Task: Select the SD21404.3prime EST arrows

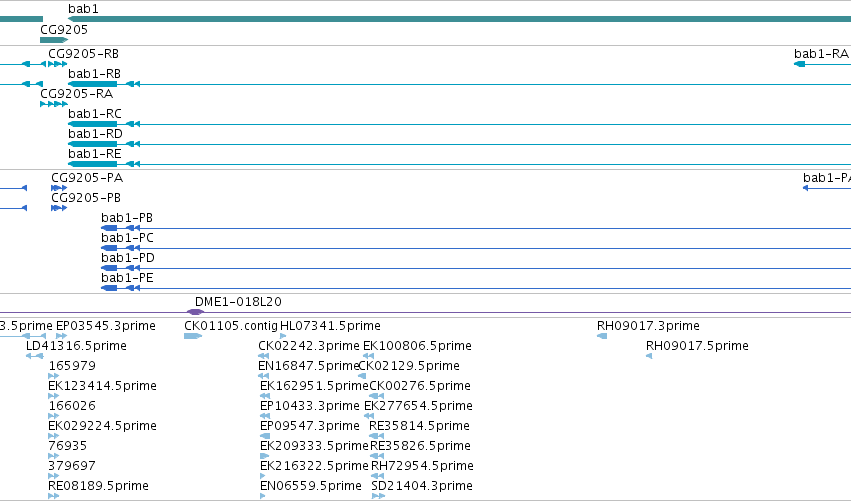Action: 378,496
